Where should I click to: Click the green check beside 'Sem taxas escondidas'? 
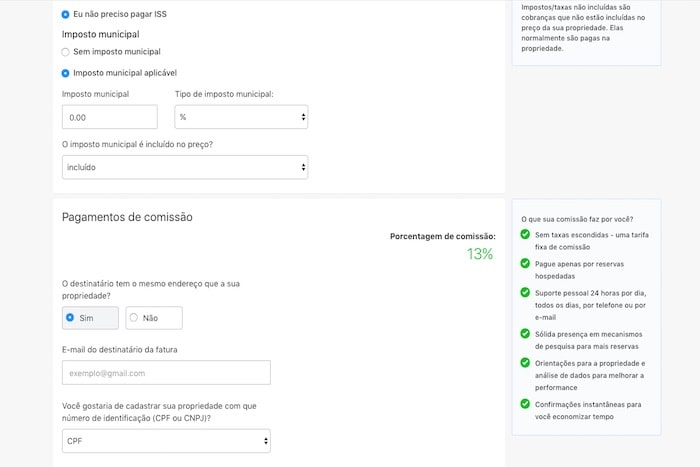pos(525,234)
